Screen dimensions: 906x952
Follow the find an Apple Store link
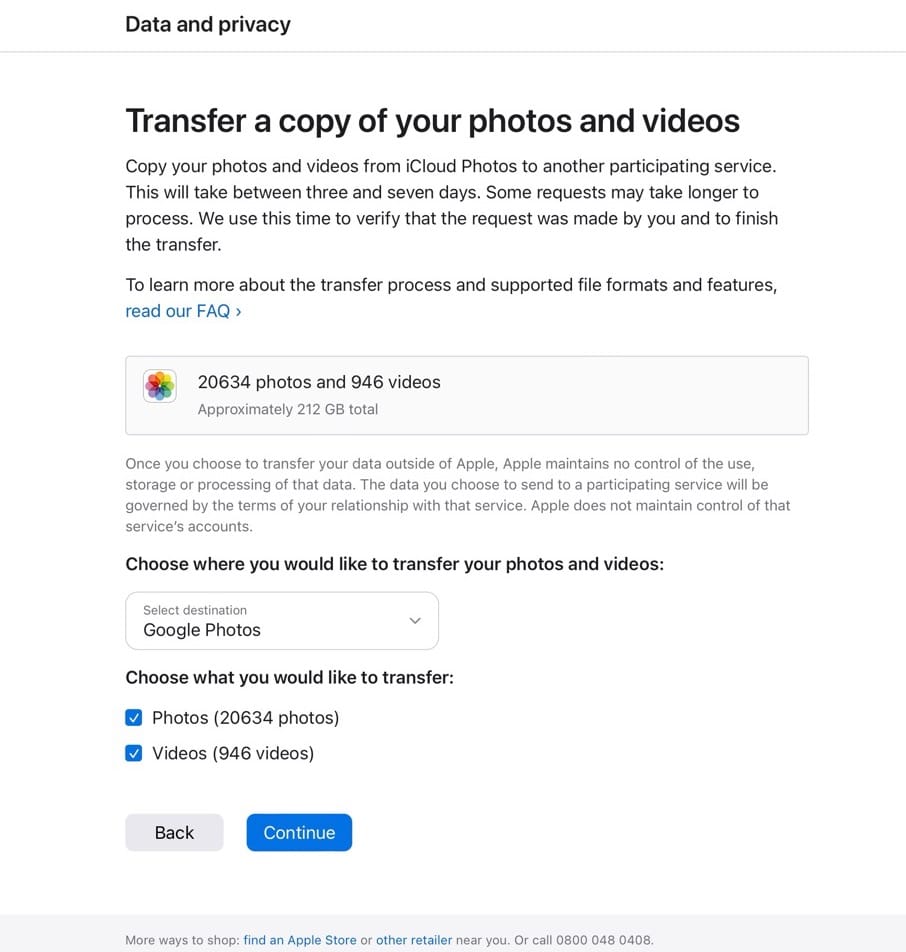click(x=300, y=940)
